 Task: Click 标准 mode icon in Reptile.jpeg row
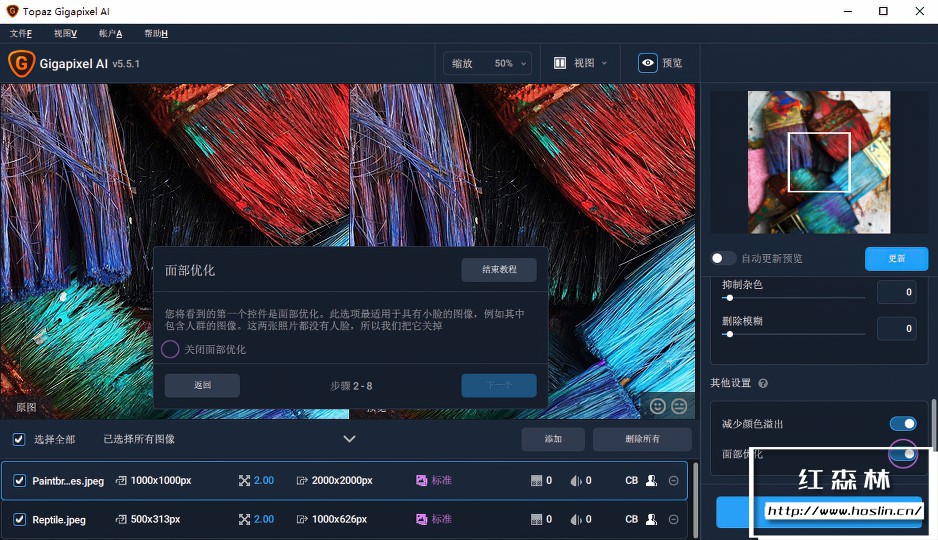coord(422,519)
